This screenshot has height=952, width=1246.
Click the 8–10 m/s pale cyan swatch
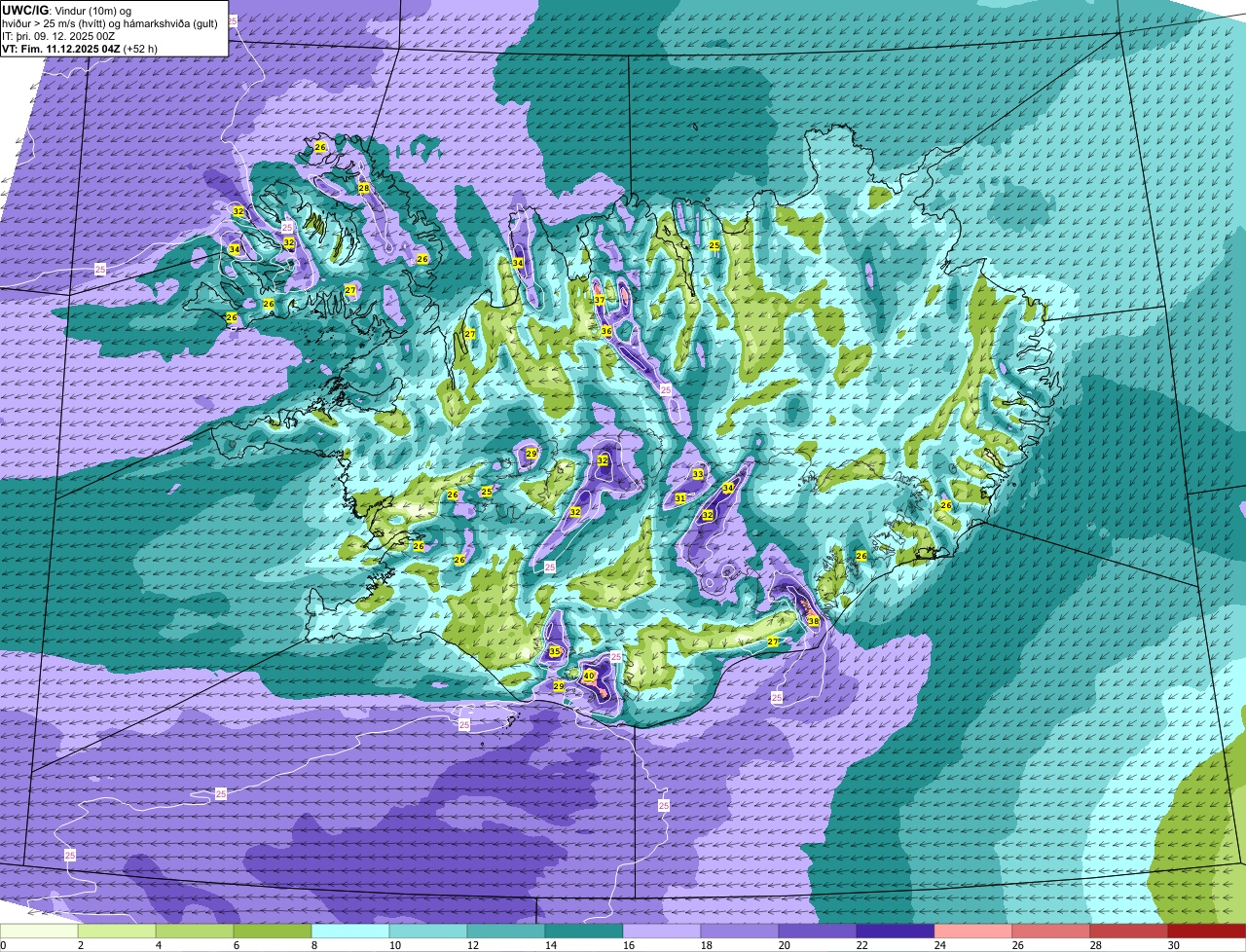click(350, 931)
